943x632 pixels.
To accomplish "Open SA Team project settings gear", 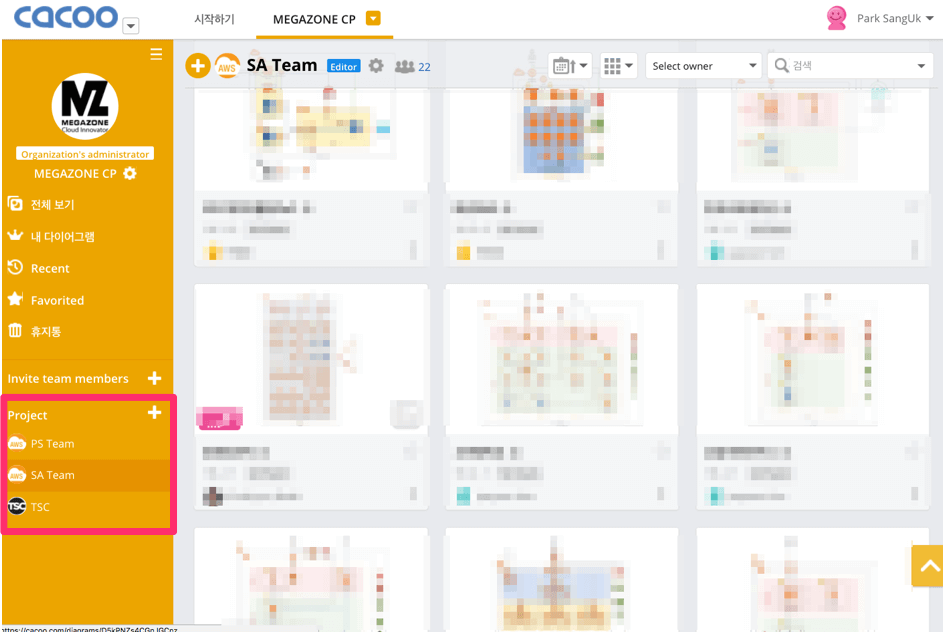I will 376,66.
